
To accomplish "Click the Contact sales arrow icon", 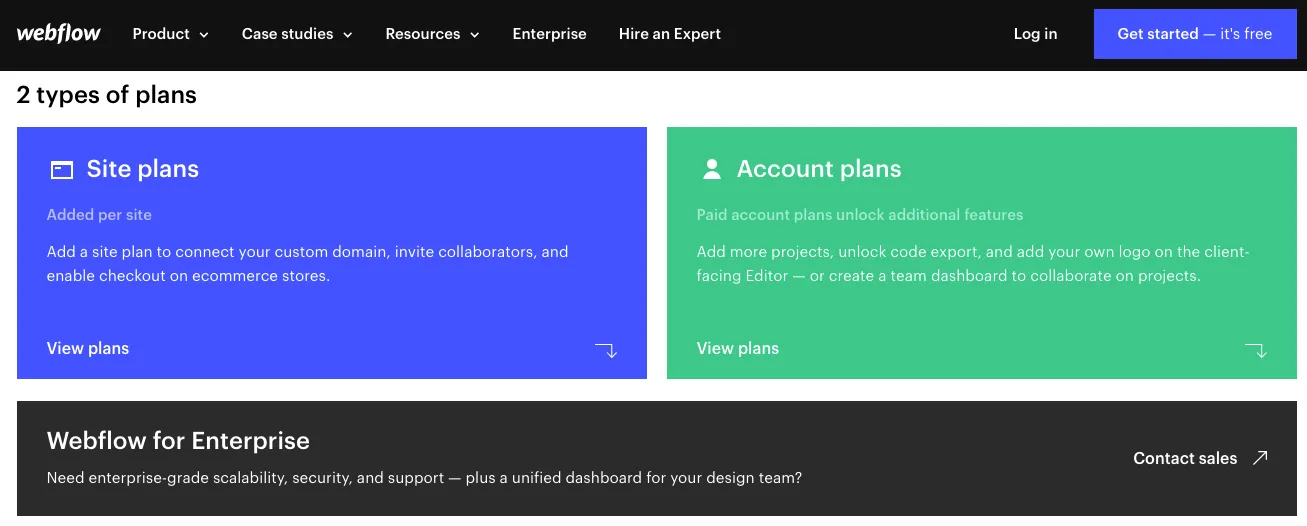I will tap(1260, 457).
